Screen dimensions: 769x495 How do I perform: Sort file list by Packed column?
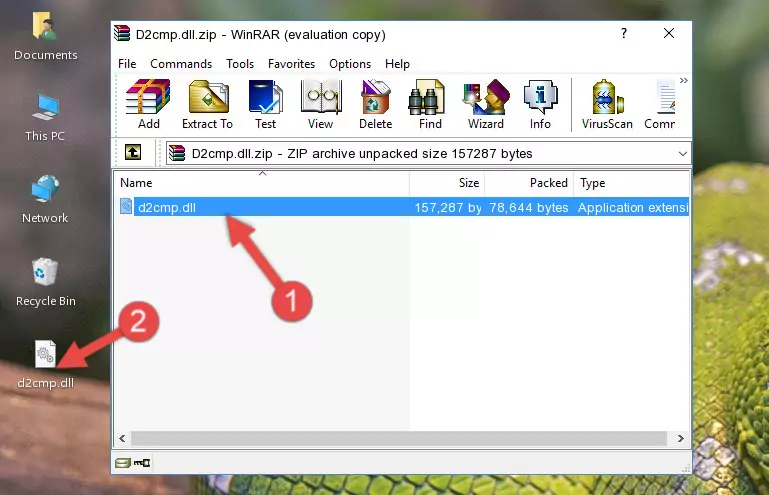(x=529, y=183)
